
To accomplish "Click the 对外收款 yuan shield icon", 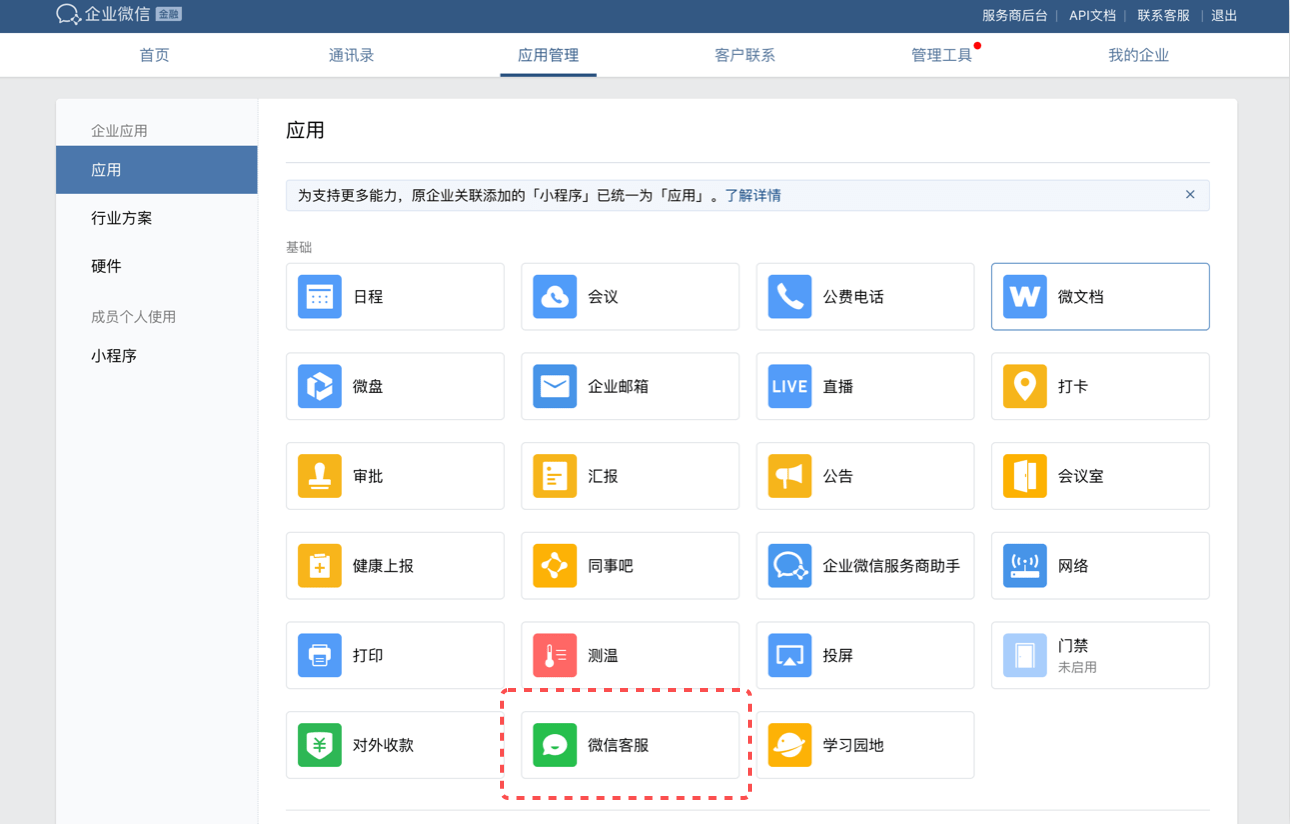I will pyautogui.click(x=319, y=745).
